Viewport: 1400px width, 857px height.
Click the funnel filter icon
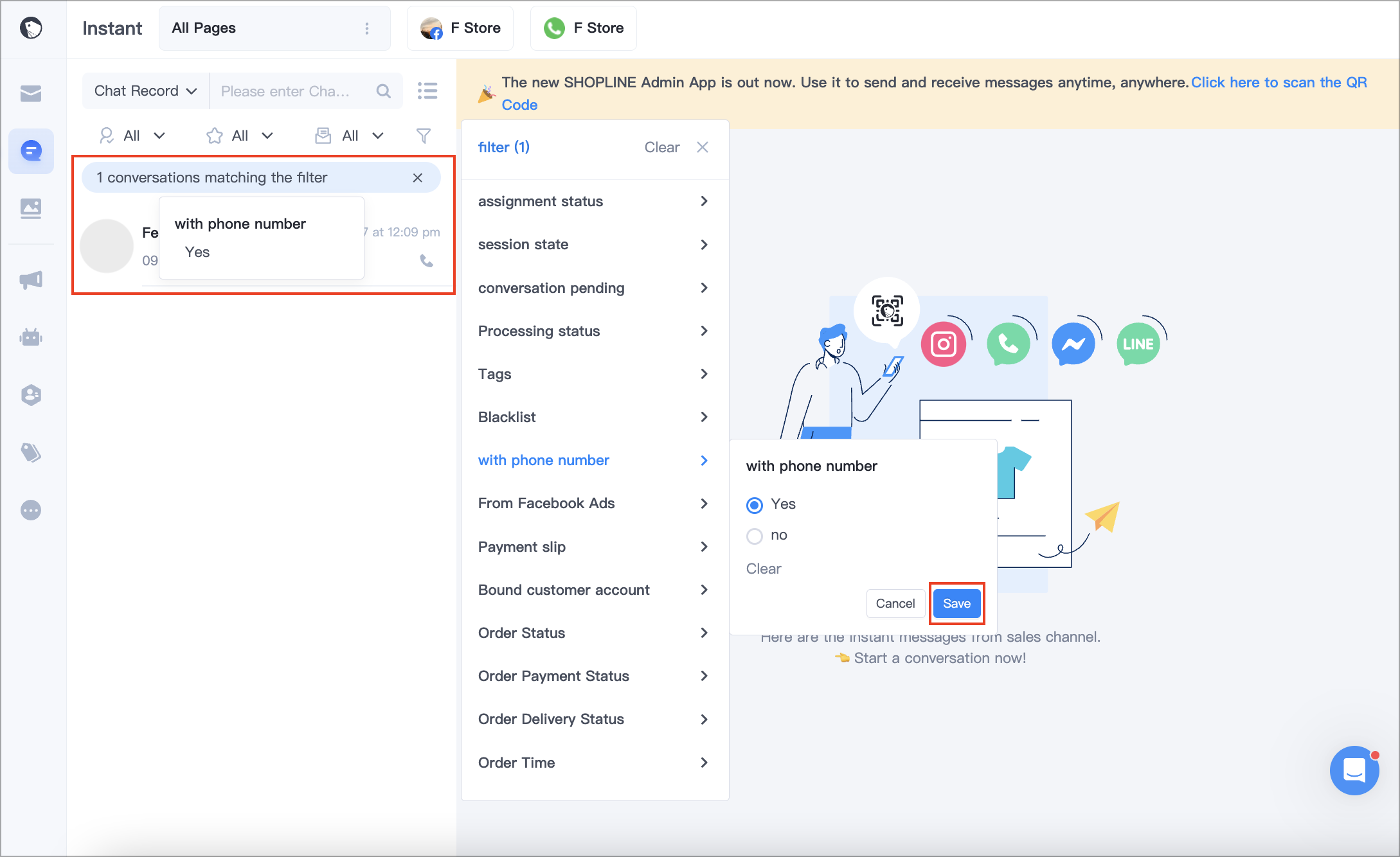tap(424, 136)
